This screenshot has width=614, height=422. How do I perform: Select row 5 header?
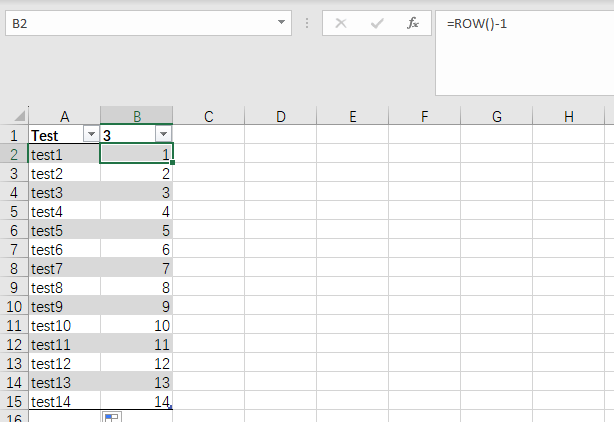click(14, 211)
